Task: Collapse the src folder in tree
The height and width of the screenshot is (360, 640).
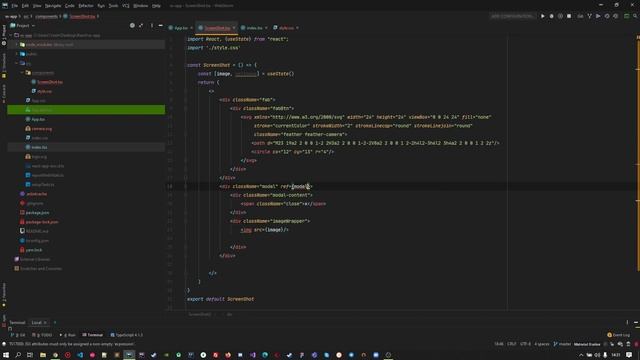Action: click(x=16, y=63)
